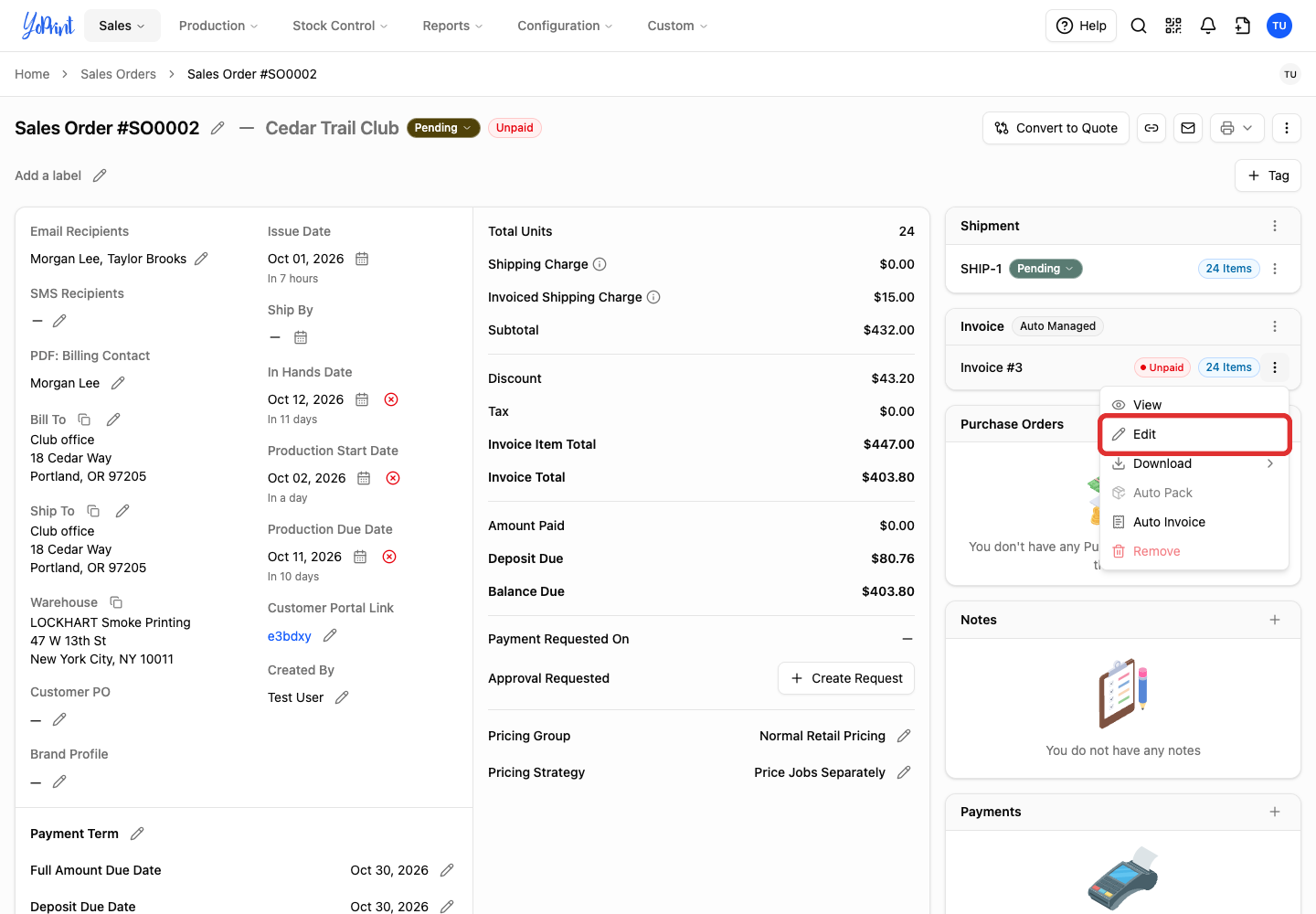Image resolution: width=1316 pixels, height=914 pixels.
Task: Show Shipping Charge info tooltip icon
Action: click(x=600, y=264)
